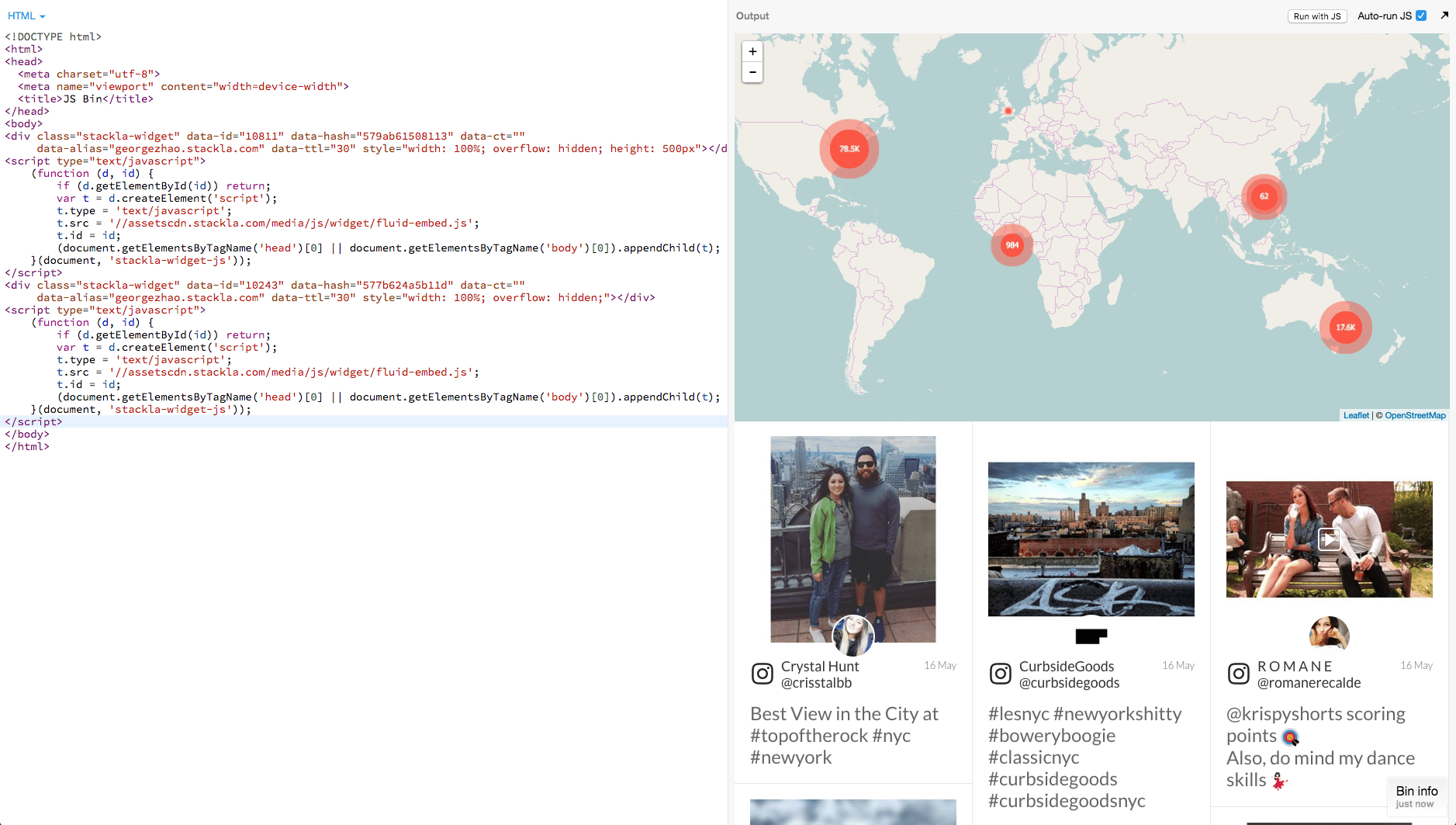This screenshot has height=825, width=1456.
Task: Open the HTML panel dropdown
Action: 26,16
